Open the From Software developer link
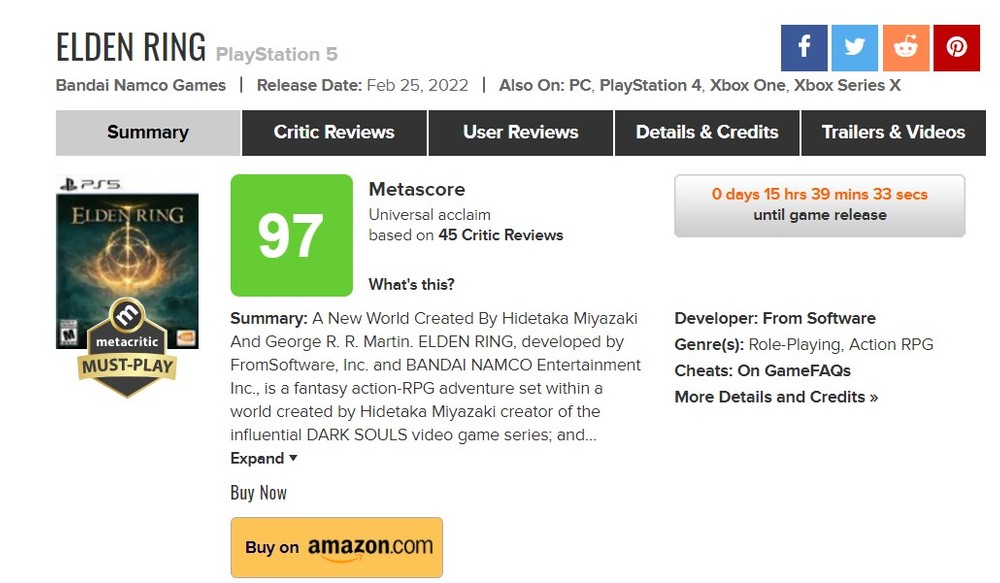 pyautogui.click(x=819, y=318)
